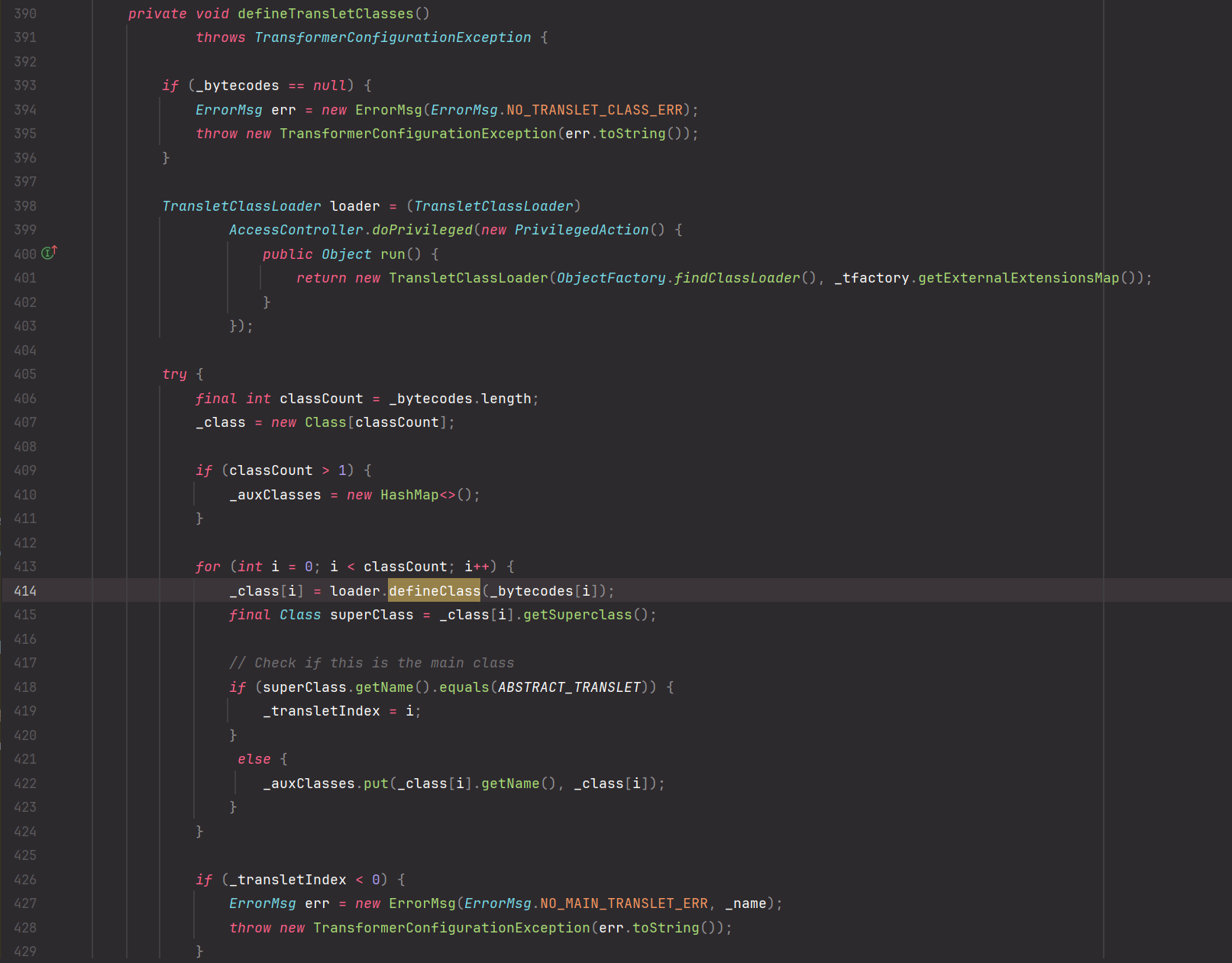Image resolution: width=1232 pixels, height=963 pixels.
Task: Click the implements-method gutter icon on line 400
Action: point(49,253)
